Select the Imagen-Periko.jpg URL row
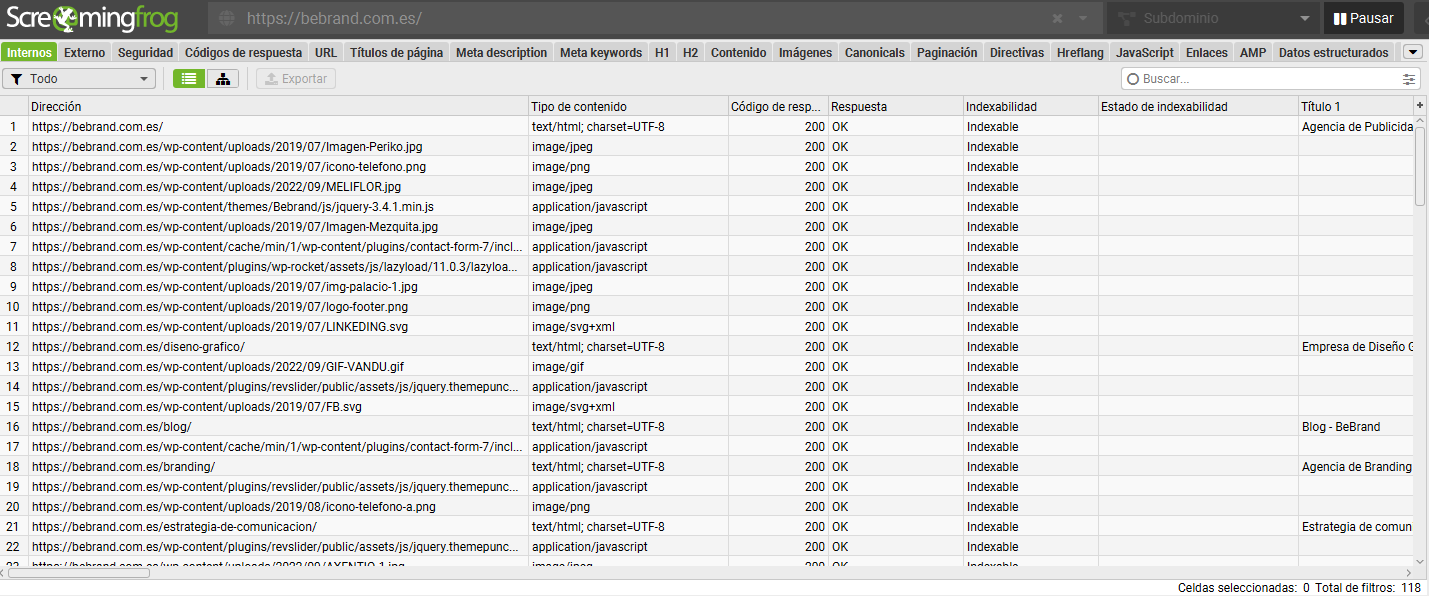 [278, 147]
